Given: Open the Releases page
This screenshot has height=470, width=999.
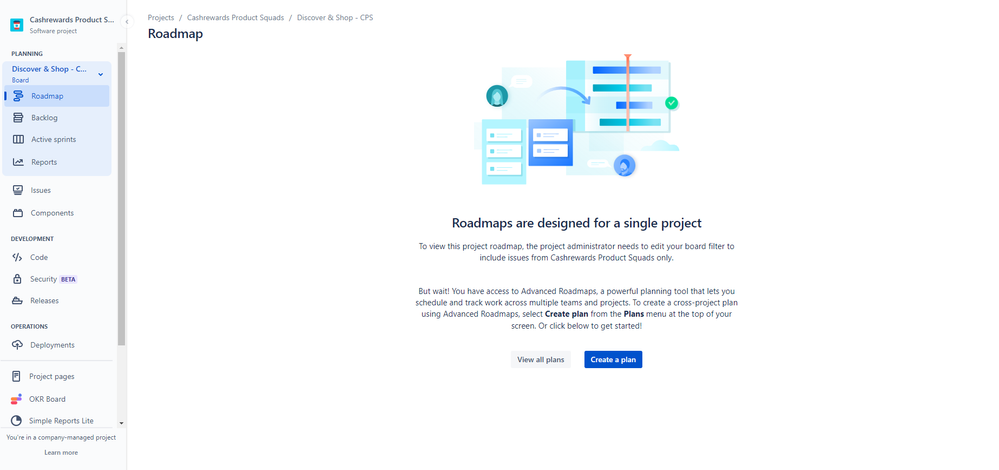Looking at the screenshot, I should (x=57, y=301).
